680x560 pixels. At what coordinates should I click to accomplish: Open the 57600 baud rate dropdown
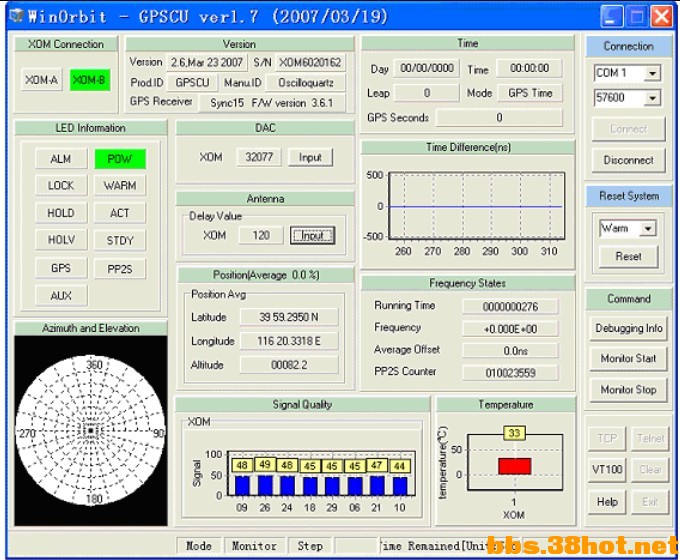point(652,98)
